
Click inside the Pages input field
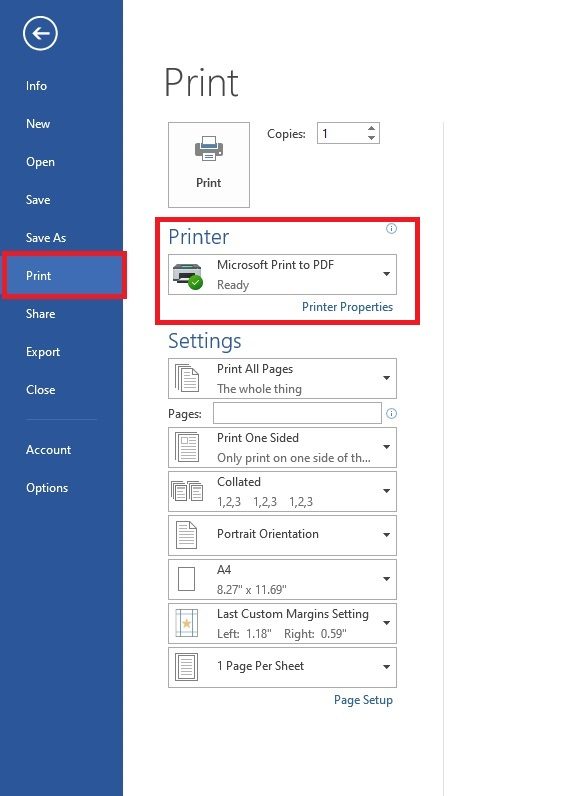pos(297,413)
